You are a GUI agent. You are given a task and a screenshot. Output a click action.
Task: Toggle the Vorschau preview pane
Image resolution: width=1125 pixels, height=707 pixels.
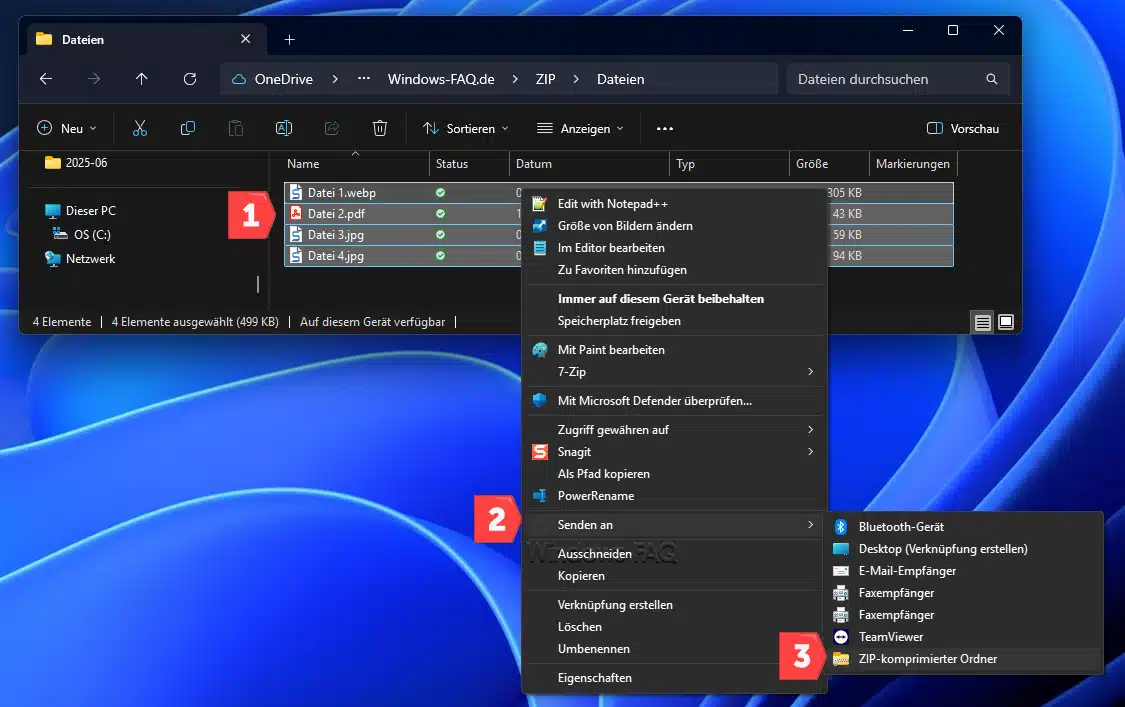(963, 128)
